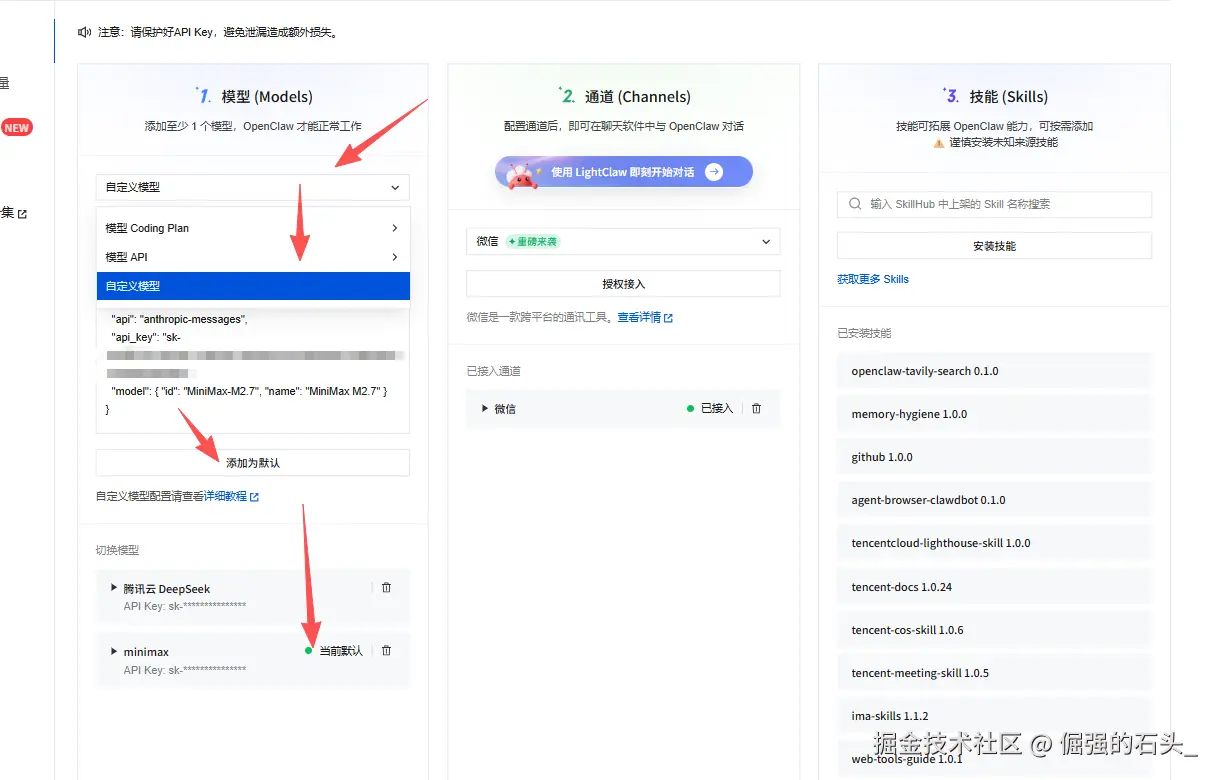The width and height of the screenshot is (1220, 780).
Task: Select the memory-hygiene 1.0.0 skill
Action: point(994,414)
